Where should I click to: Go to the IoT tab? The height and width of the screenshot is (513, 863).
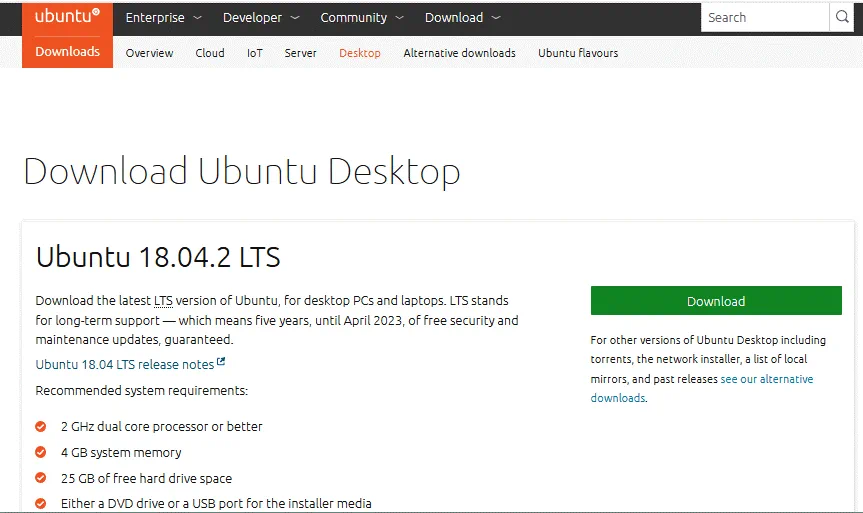coord(255,53)
